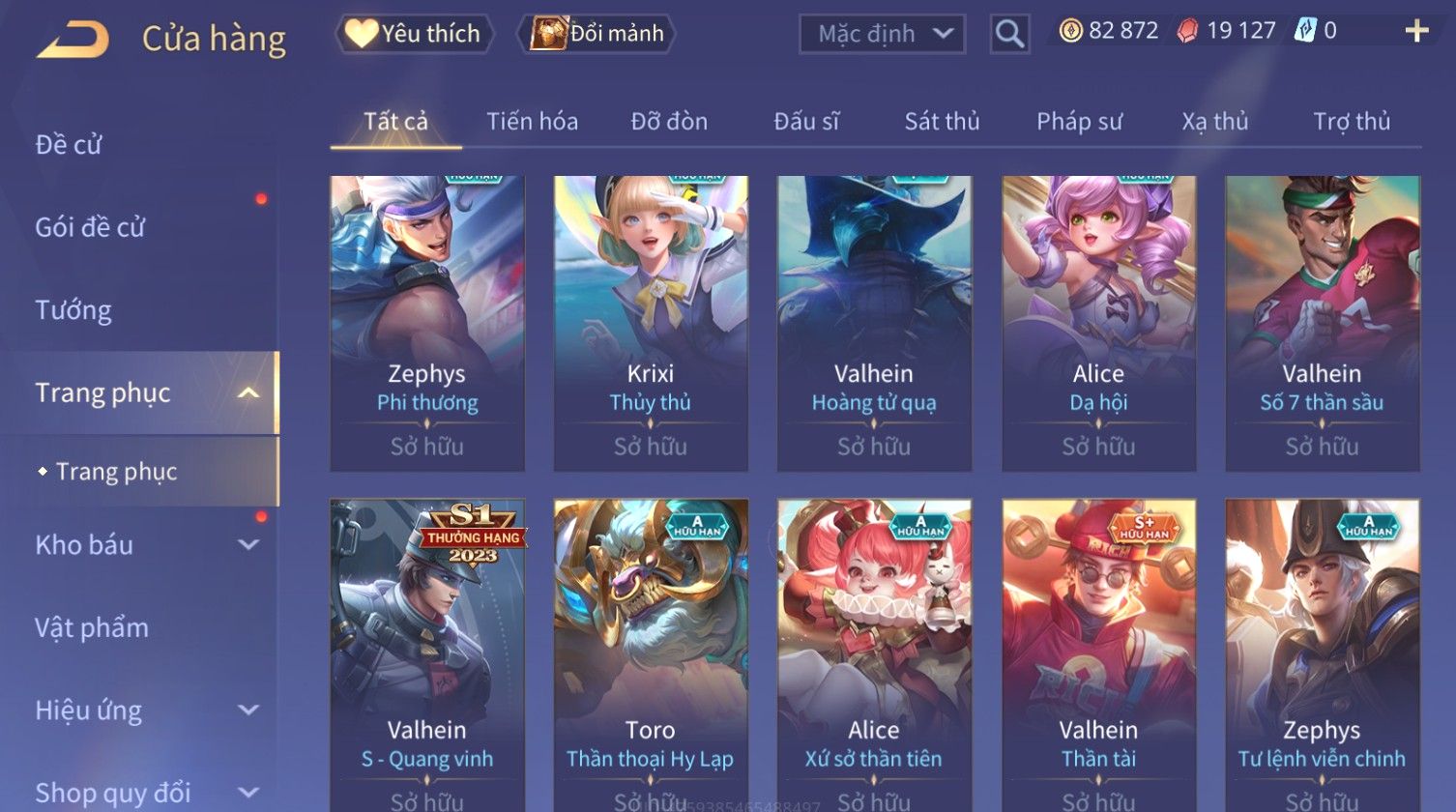Select the Tiến hóa tab
1456x812 pixels.
(x=532, y=122)
